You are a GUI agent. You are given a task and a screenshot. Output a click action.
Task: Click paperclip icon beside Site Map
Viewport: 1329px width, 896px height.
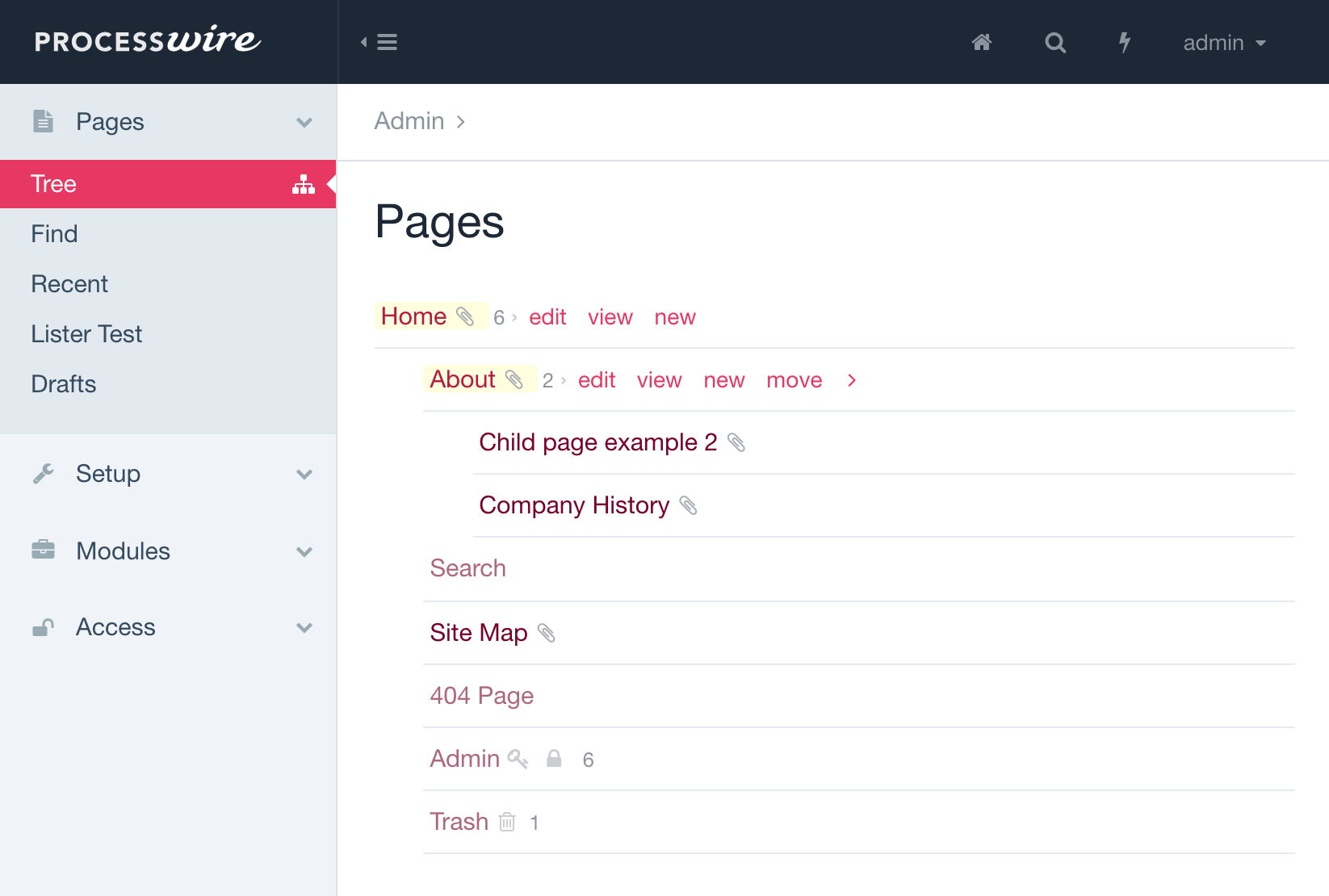547,633
